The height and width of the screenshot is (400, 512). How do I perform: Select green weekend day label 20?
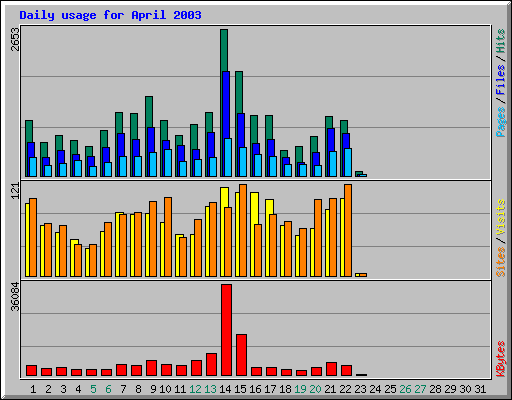click(x=315, y=389)
